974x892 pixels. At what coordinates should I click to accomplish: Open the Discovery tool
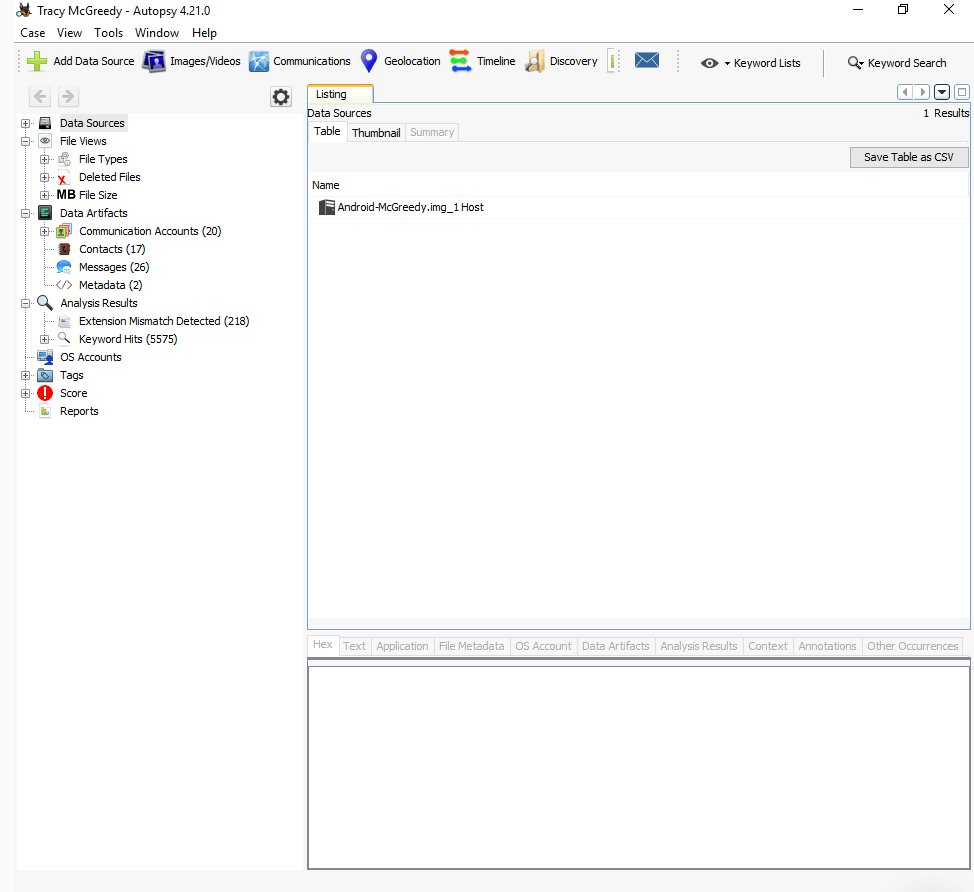click(x=561, y=61)
